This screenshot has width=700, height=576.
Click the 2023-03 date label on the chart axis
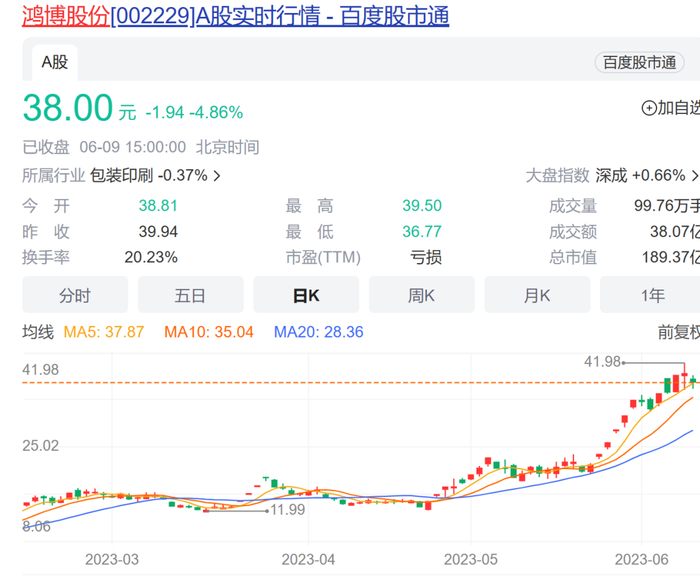click(112, 559)
